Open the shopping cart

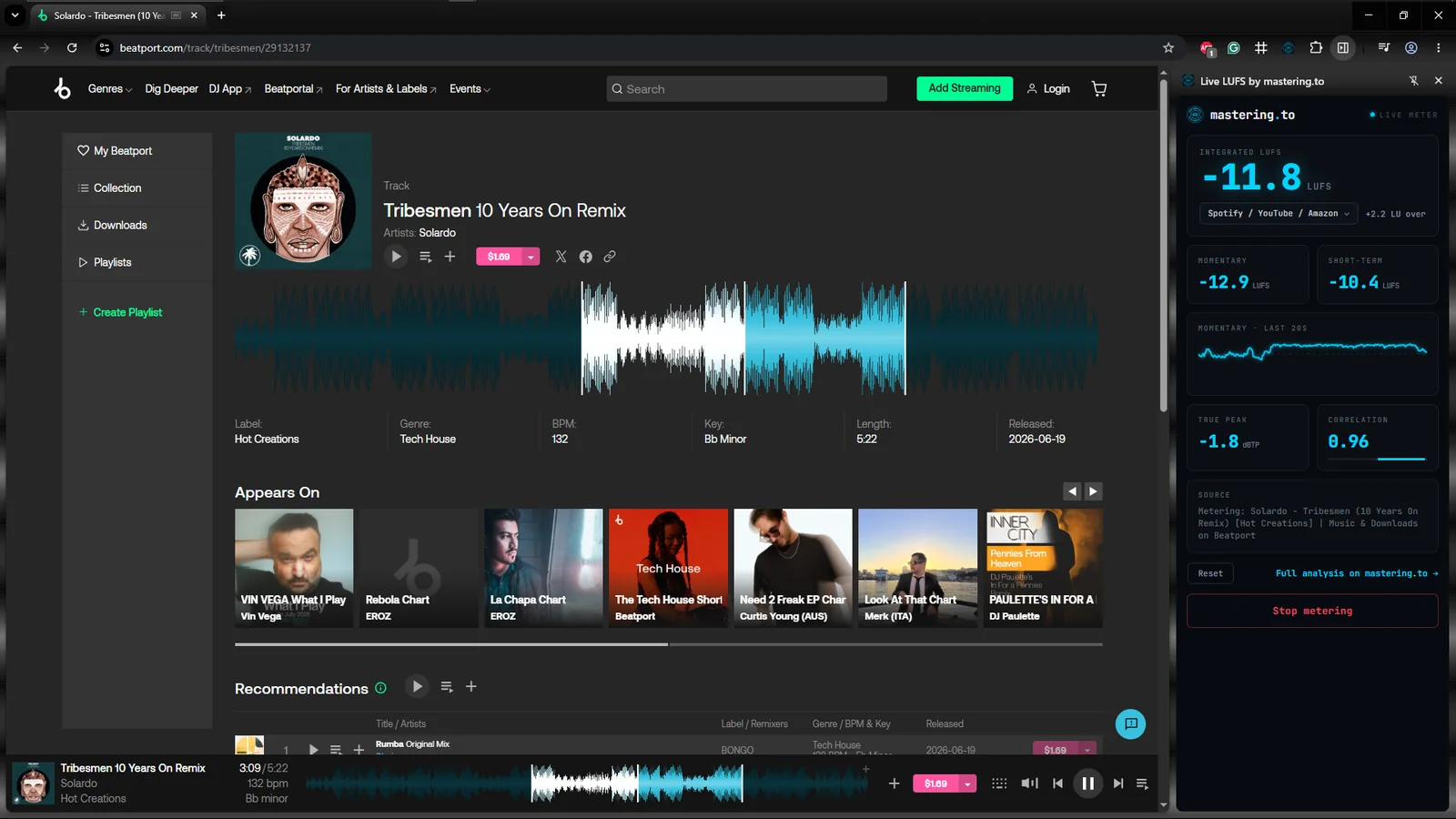tap(1099, 88)
